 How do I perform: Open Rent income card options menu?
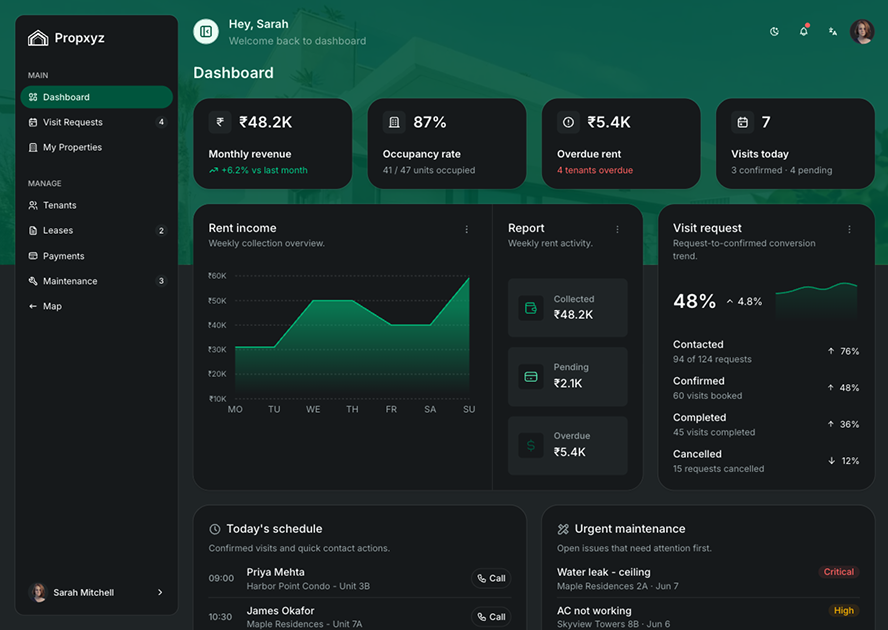[467, 229]
